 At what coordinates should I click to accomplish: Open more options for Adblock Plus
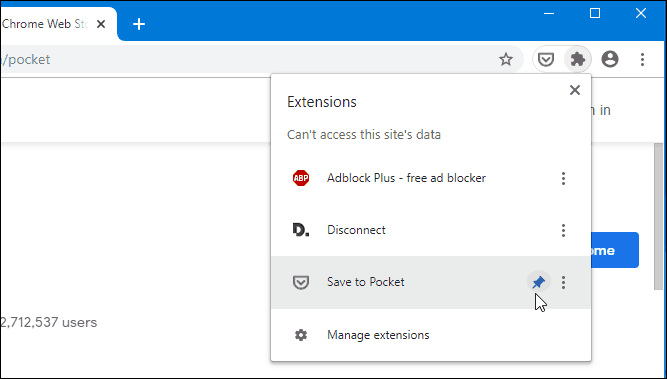click(x=563, y=178)
